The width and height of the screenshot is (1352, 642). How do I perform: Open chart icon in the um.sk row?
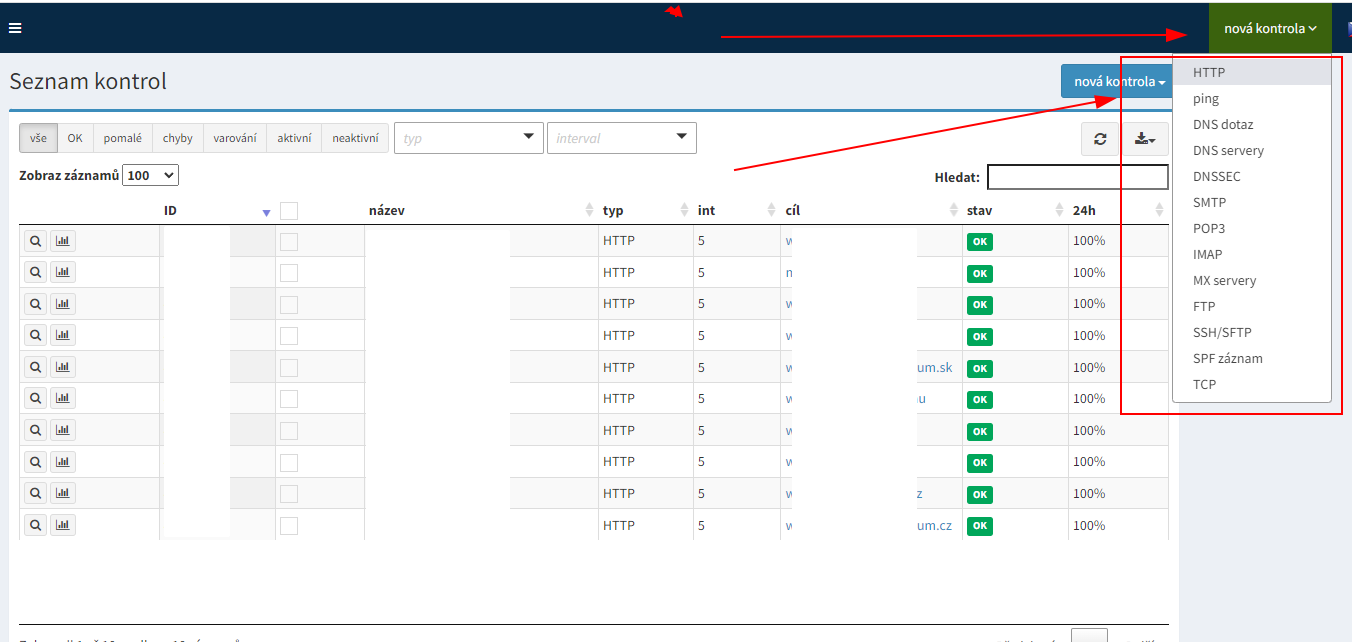(63, 367)
